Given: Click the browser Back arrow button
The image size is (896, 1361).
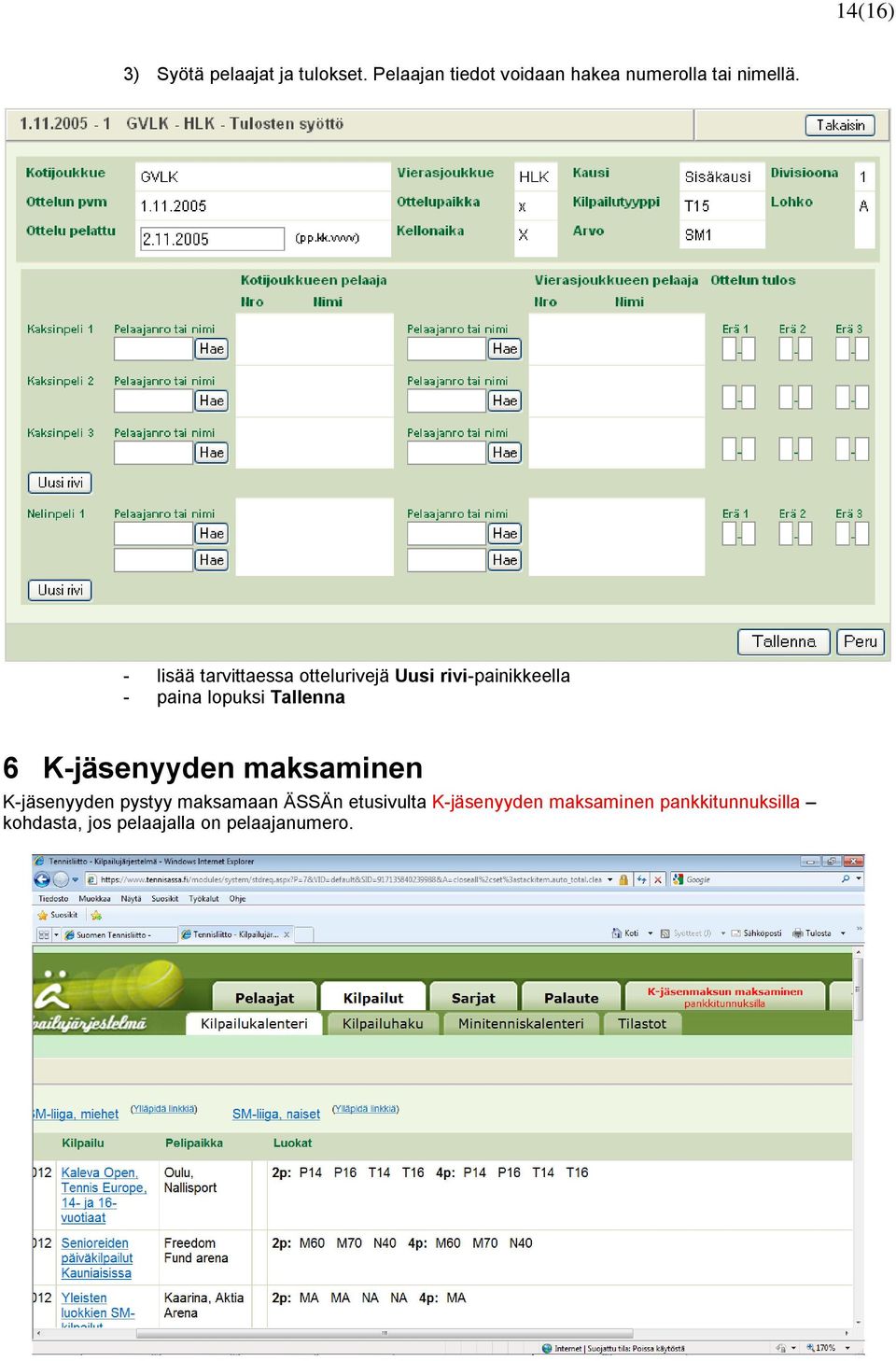Looking at the screenshot, I should click(42, 879).
